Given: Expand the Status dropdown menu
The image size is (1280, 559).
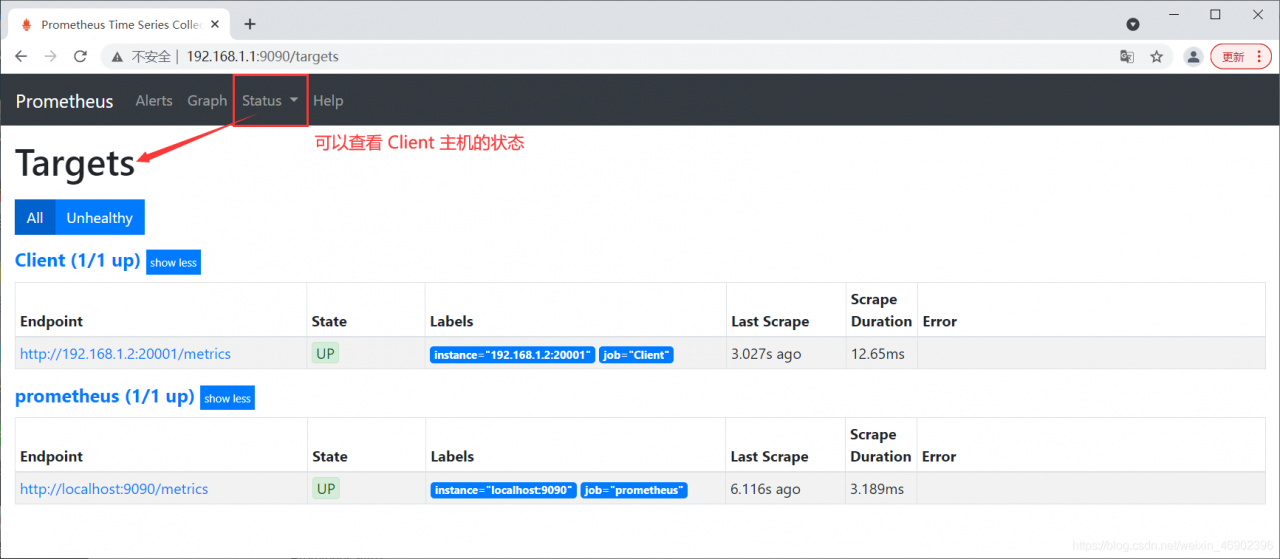Looking at the screenshot, I should pos(270,101).
